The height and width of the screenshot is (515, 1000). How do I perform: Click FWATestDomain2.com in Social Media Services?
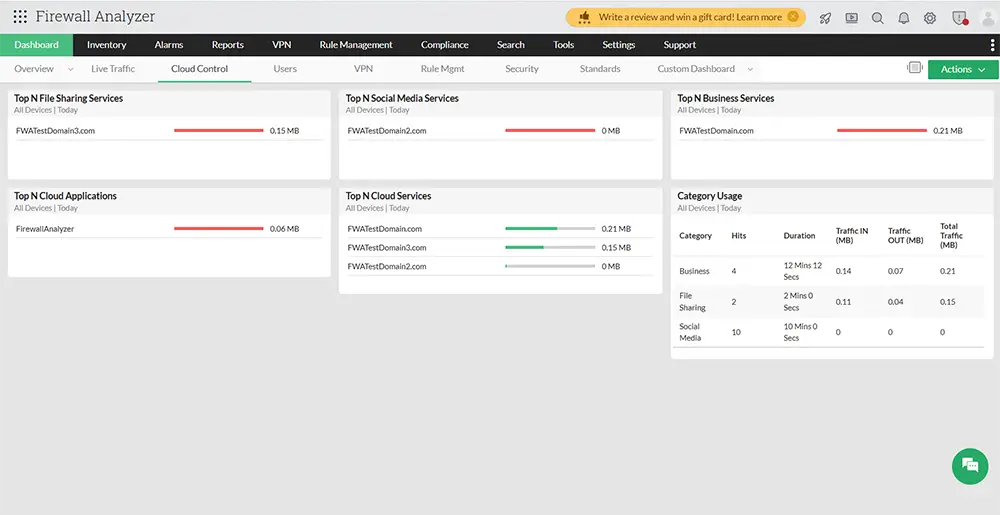[387, 131]
